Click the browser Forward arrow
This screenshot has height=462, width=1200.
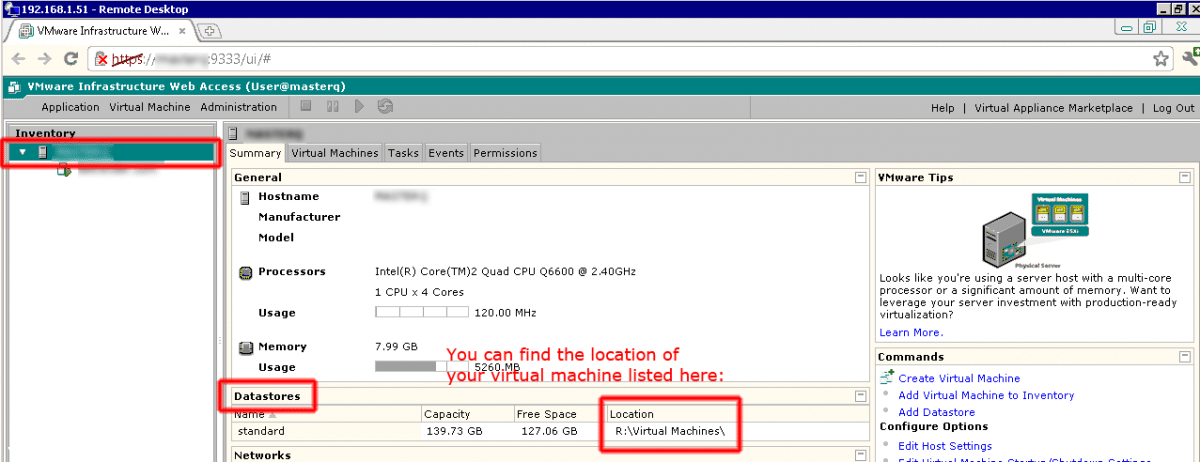coord(45,59)
